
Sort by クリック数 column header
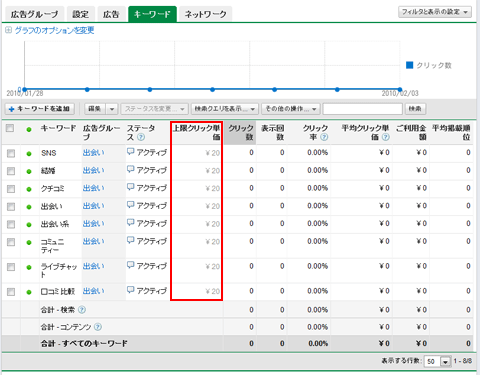(241, 132)
